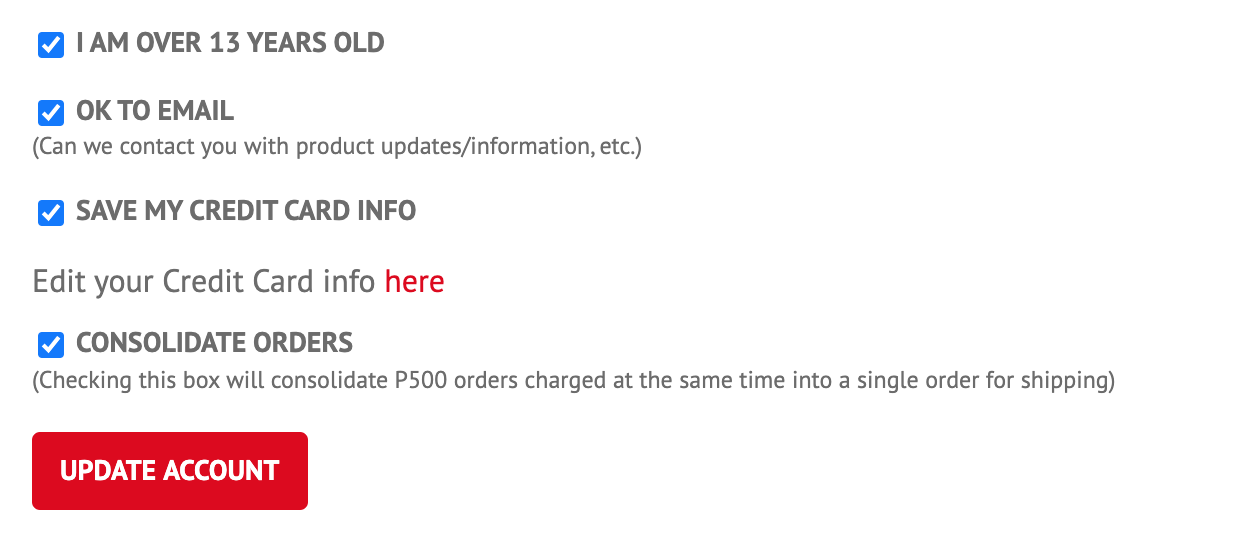
Task: Open the red 'here' credit card link
Action: (414, 282)
